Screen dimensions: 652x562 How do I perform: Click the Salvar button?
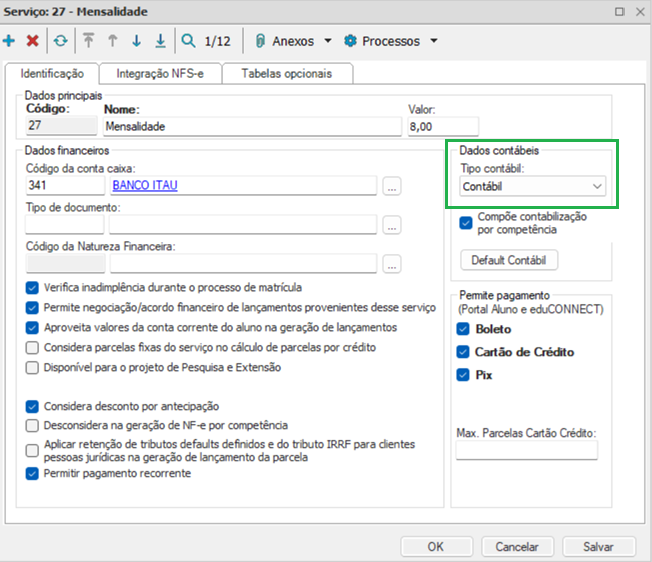(x=598, y=547)
